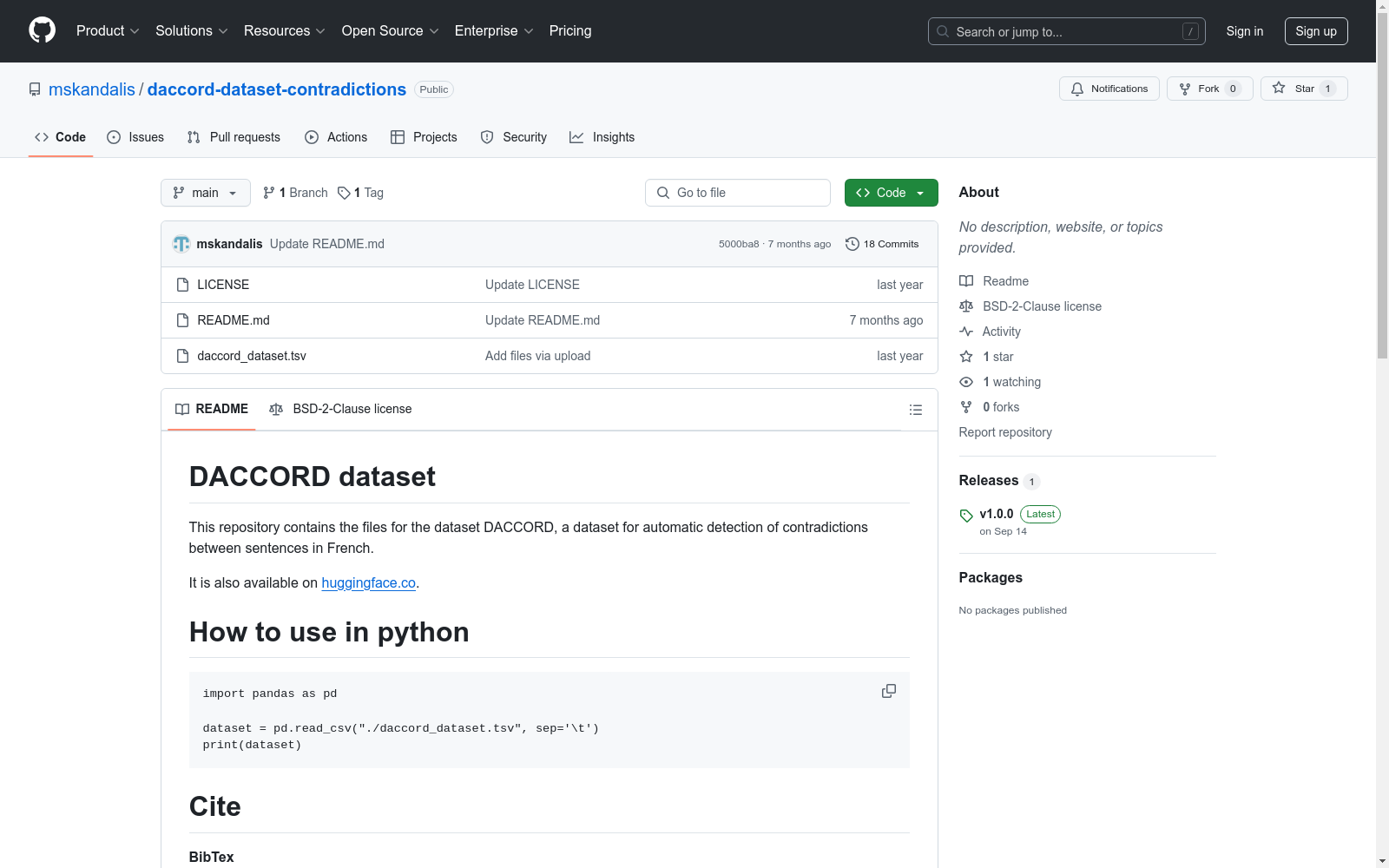Open the Packages section heading

(x=991, y=577)
